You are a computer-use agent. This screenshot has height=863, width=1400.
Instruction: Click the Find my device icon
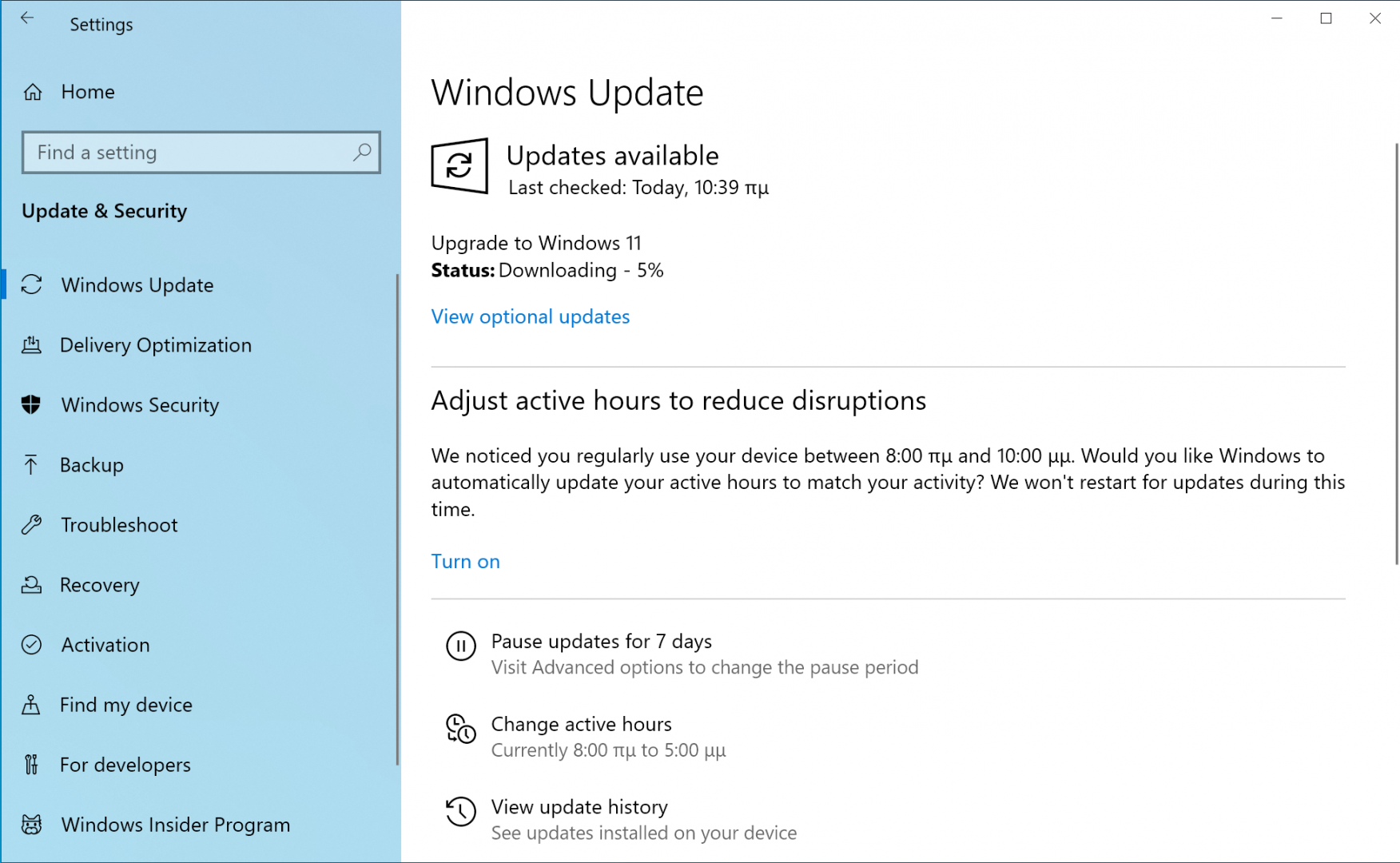(30, 704)
